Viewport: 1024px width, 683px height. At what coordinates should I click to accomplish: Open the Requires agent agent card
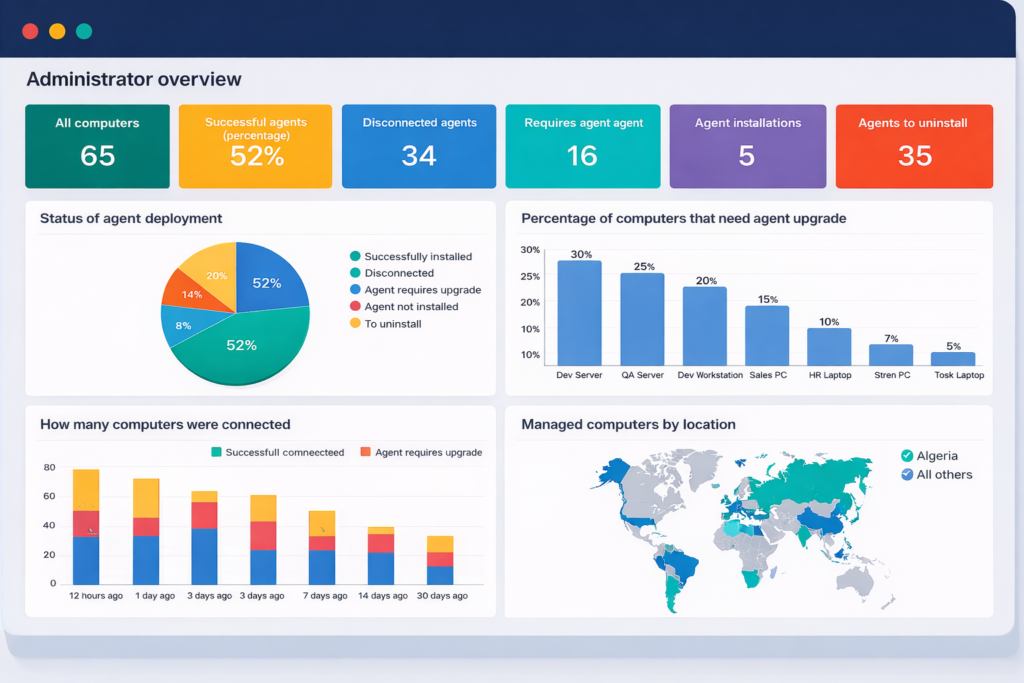tap(582, 146)
